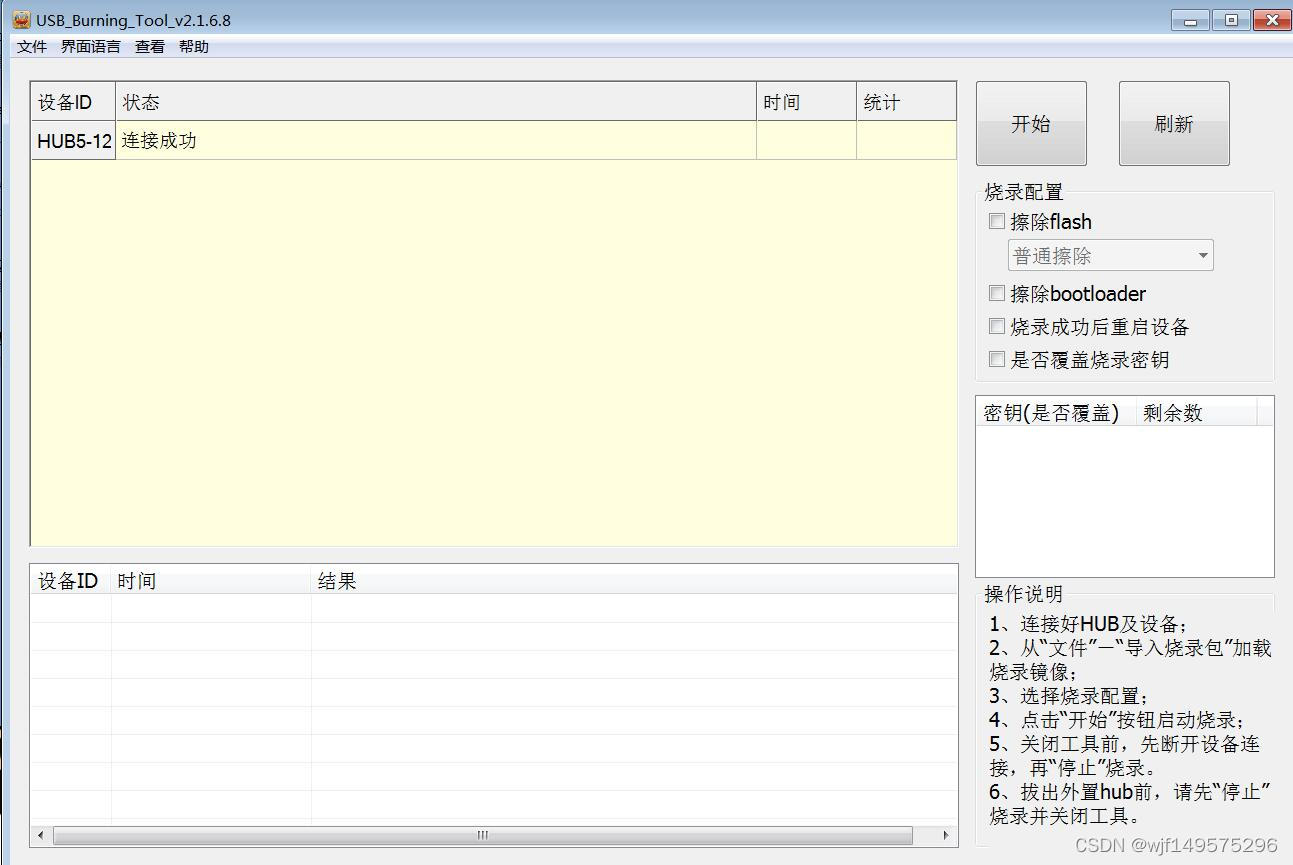
Task: Open the 界面语言 menu
Action: 91,47
